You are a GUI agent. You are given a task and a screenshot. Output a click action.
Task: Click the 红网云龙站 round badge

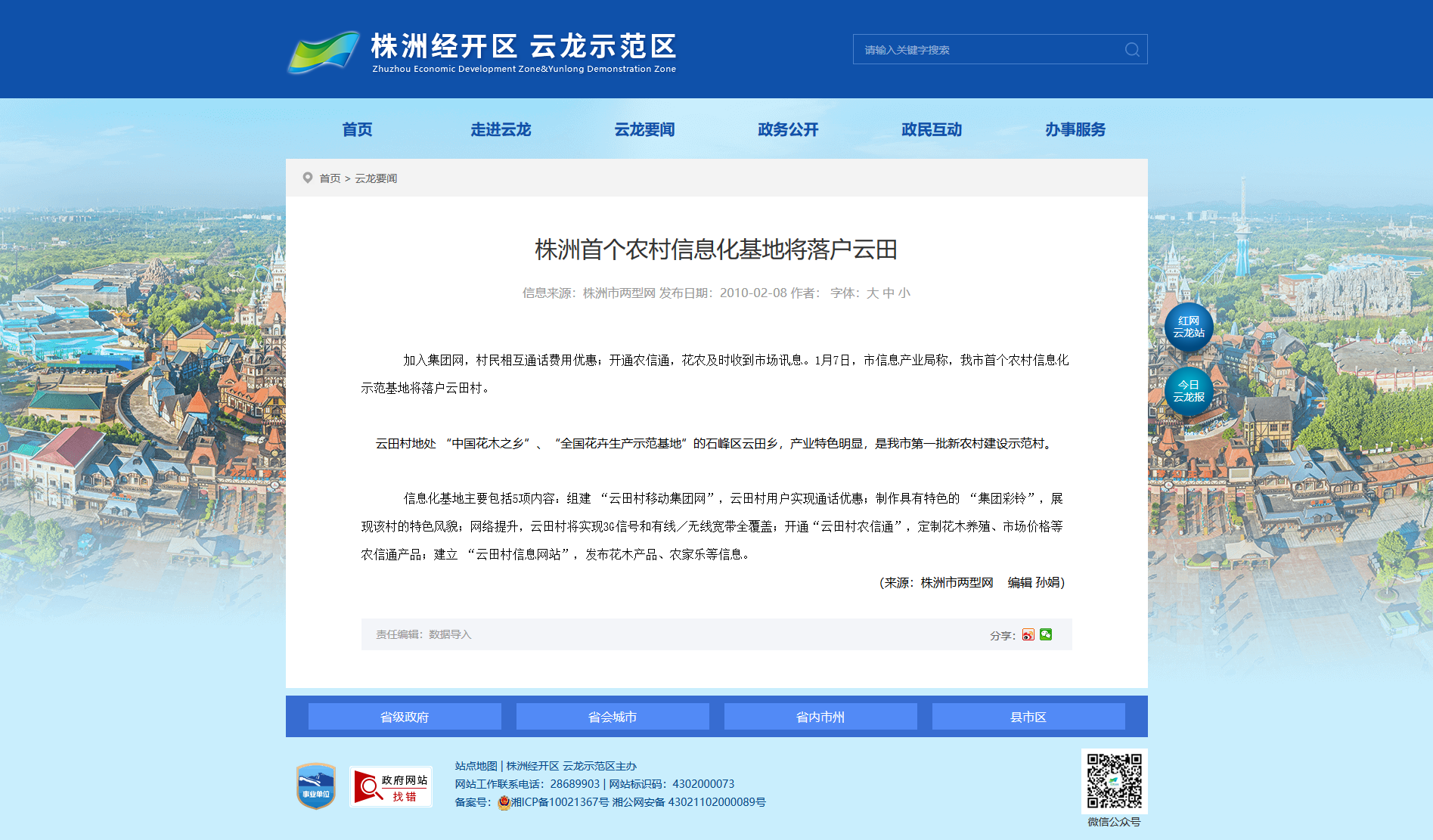[1188, 327]
